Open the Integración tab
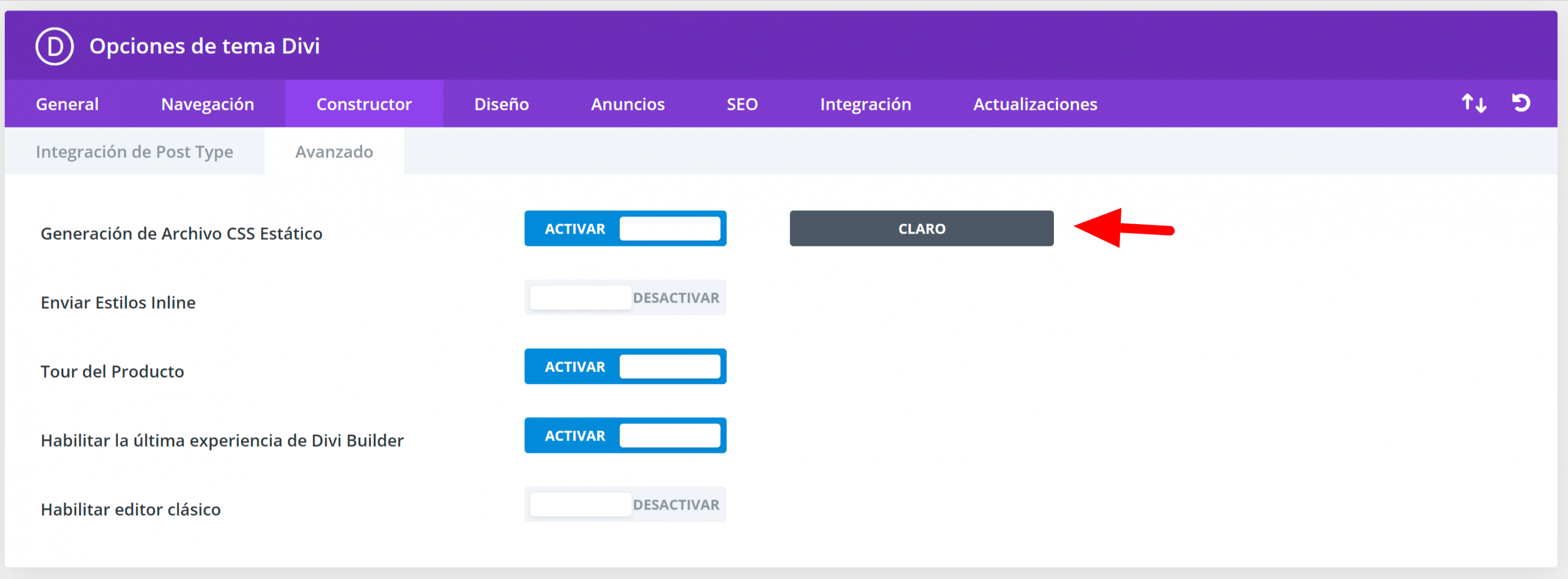Image resolution: width=1568 pixels, height=579 pixels. pyautogui.click(x=865, y=104)
